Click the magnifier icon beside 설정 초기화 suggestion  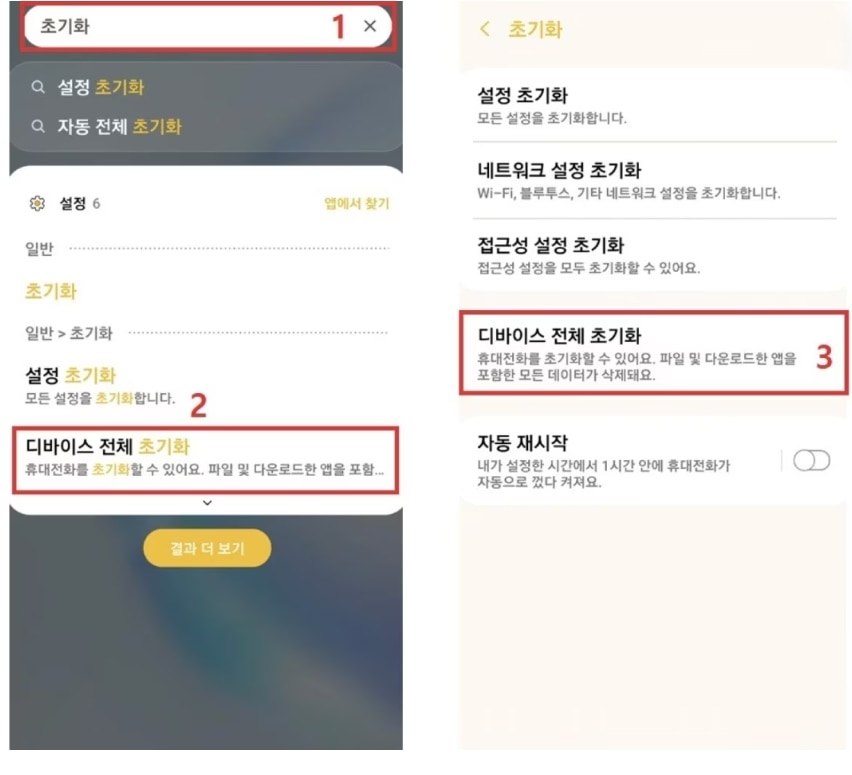coord(37,87)
